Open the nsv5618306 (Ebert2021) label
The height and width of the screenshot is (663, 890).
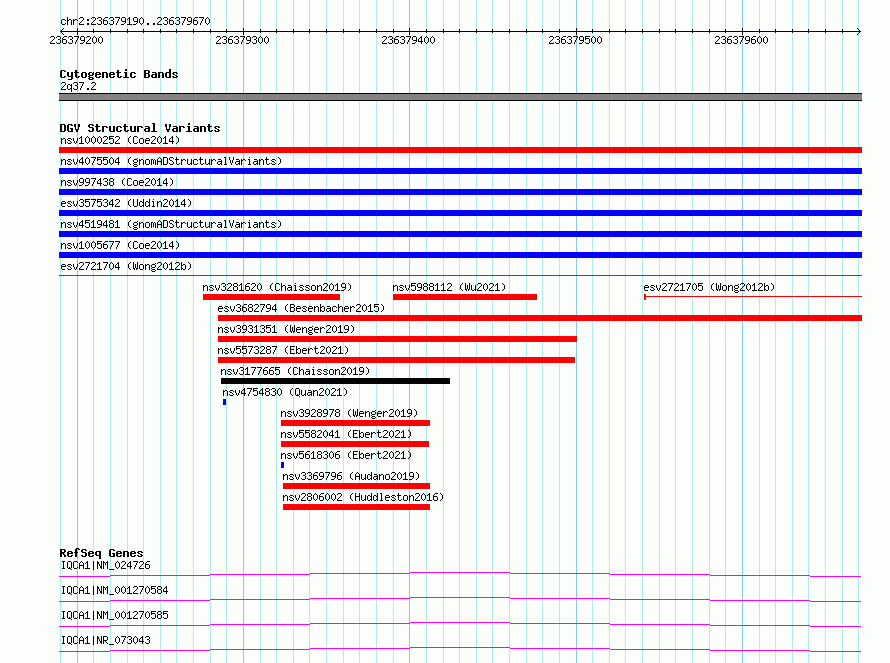pyautogui.click(x=346, y=455)
